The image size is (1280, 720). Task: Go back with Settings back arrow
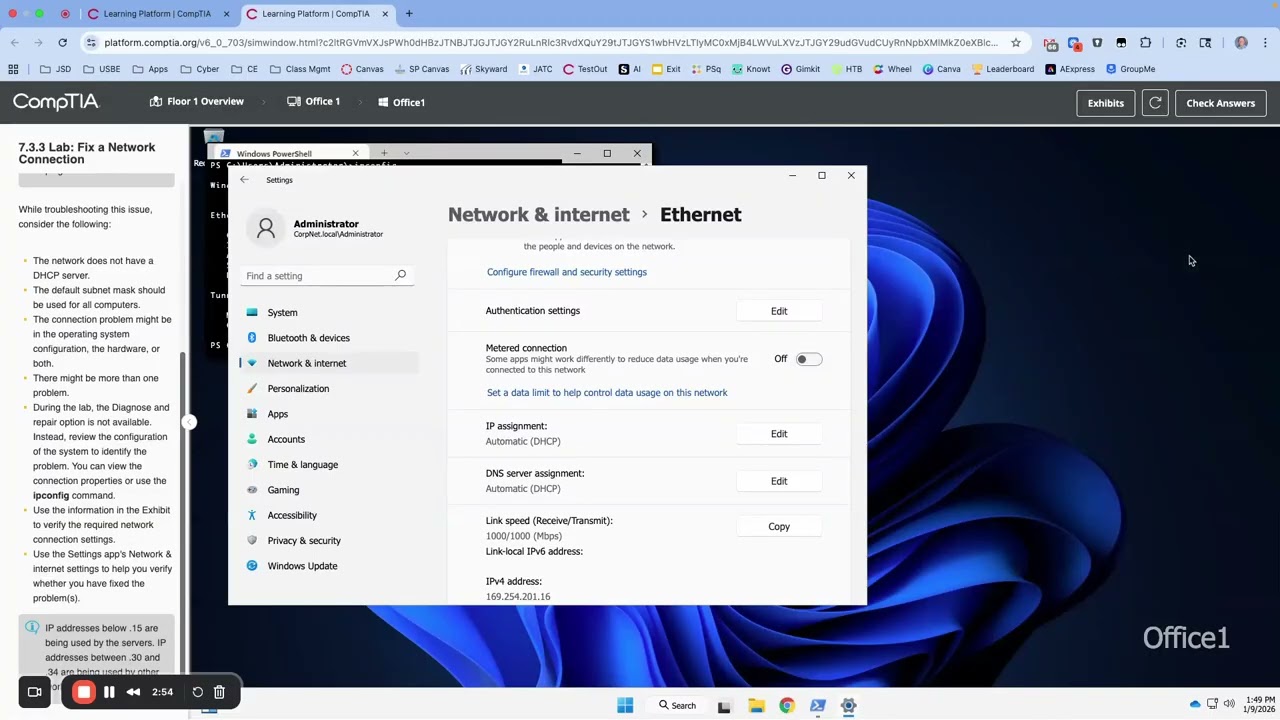[244, 180]
